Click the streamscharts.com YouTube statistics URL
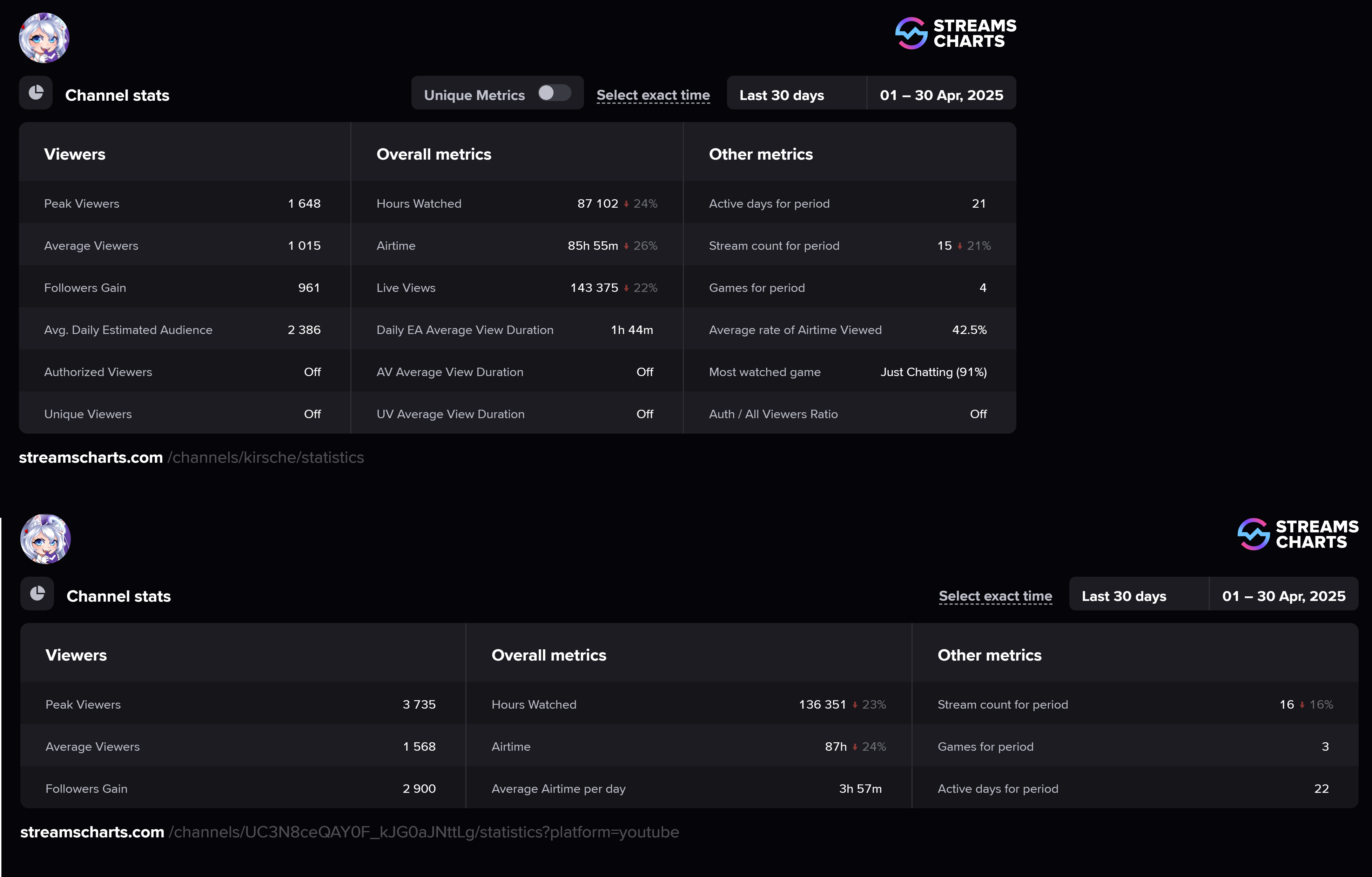The image size is (1372, 877). click(x=349, y=832)
